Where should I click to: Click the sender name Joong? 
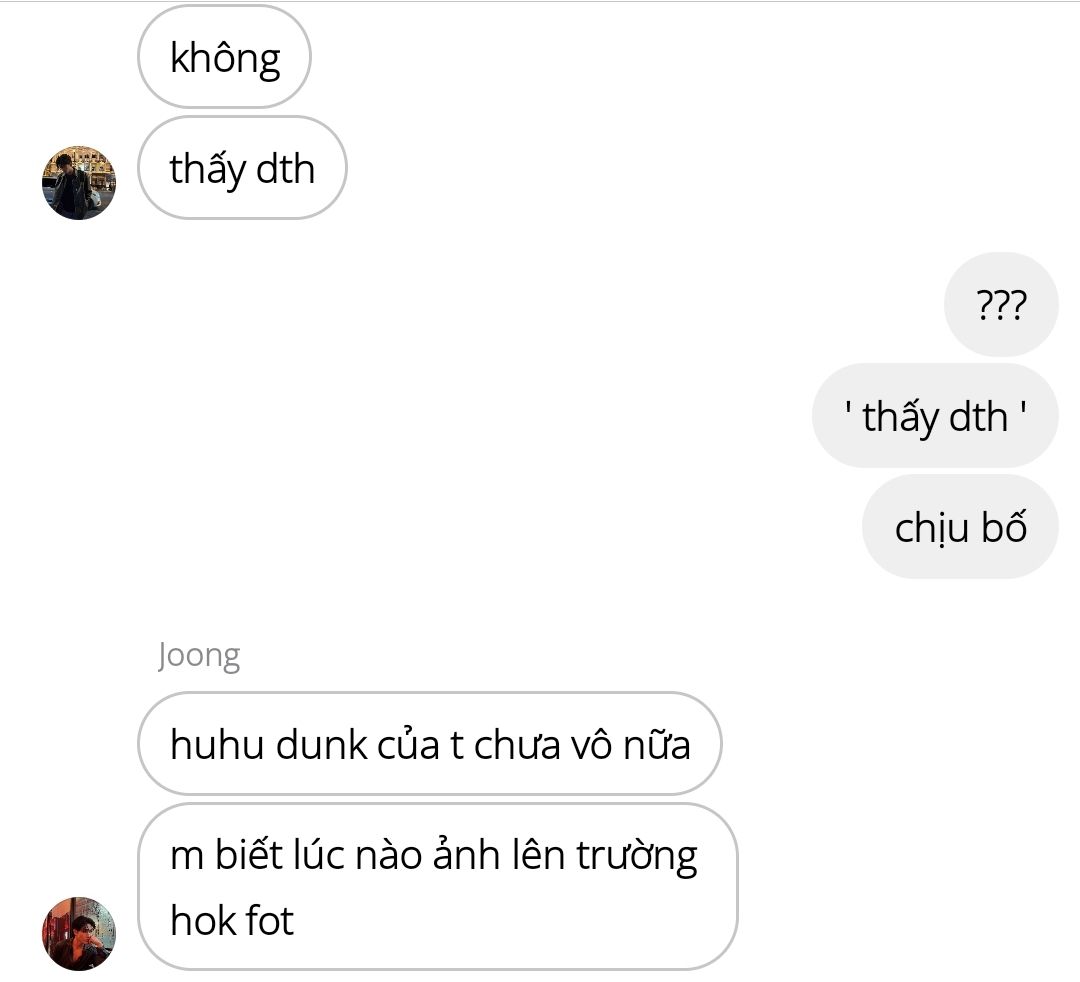[x=198, y=656]
